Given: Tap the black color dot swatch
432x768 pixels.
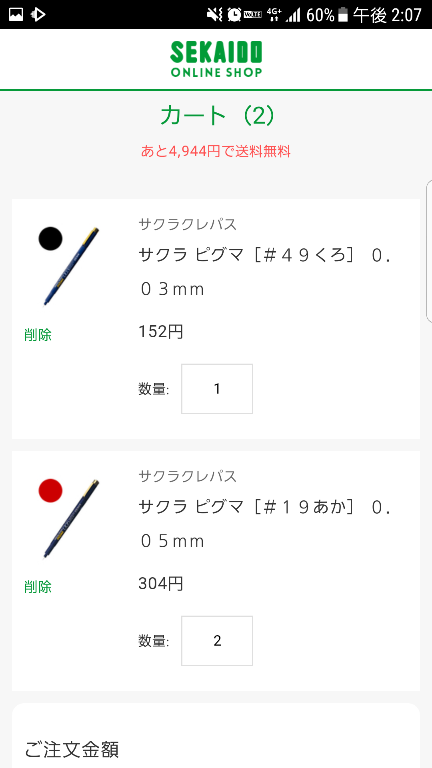Looking at the screenshot, I should (50, 239).
